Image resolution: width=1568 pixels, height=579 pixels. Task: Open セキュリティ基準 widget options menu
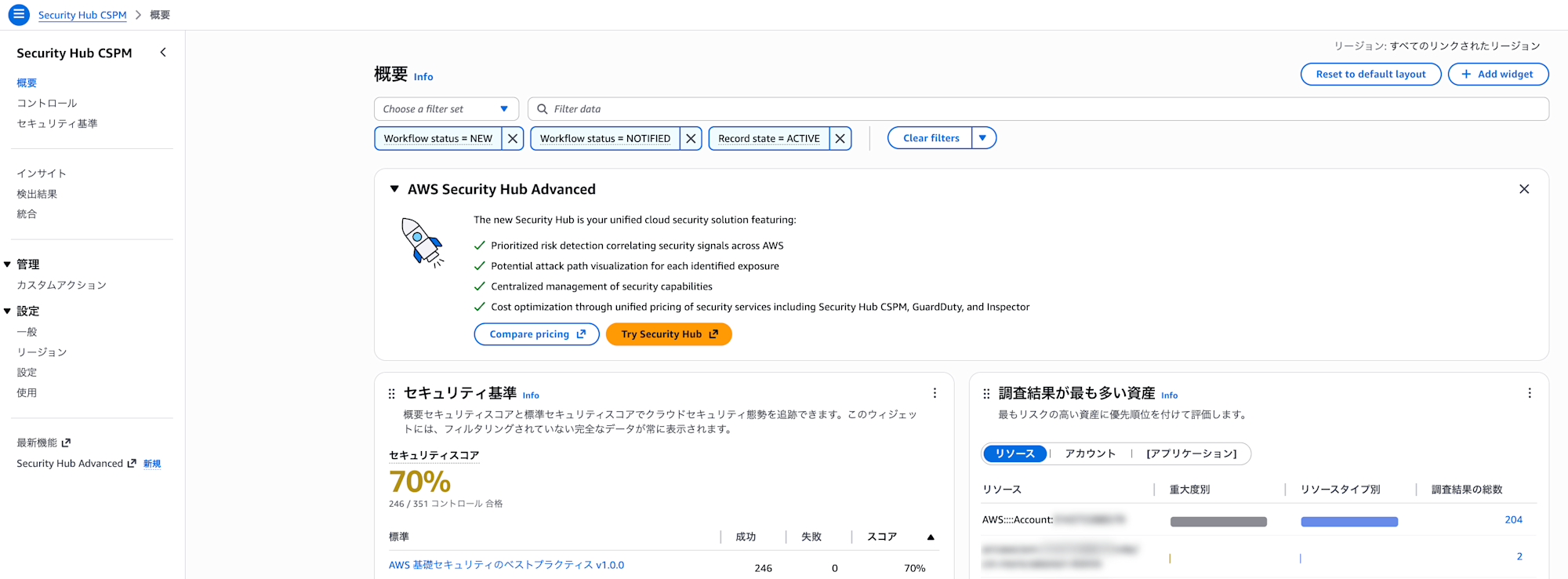[x=935, y=393]
